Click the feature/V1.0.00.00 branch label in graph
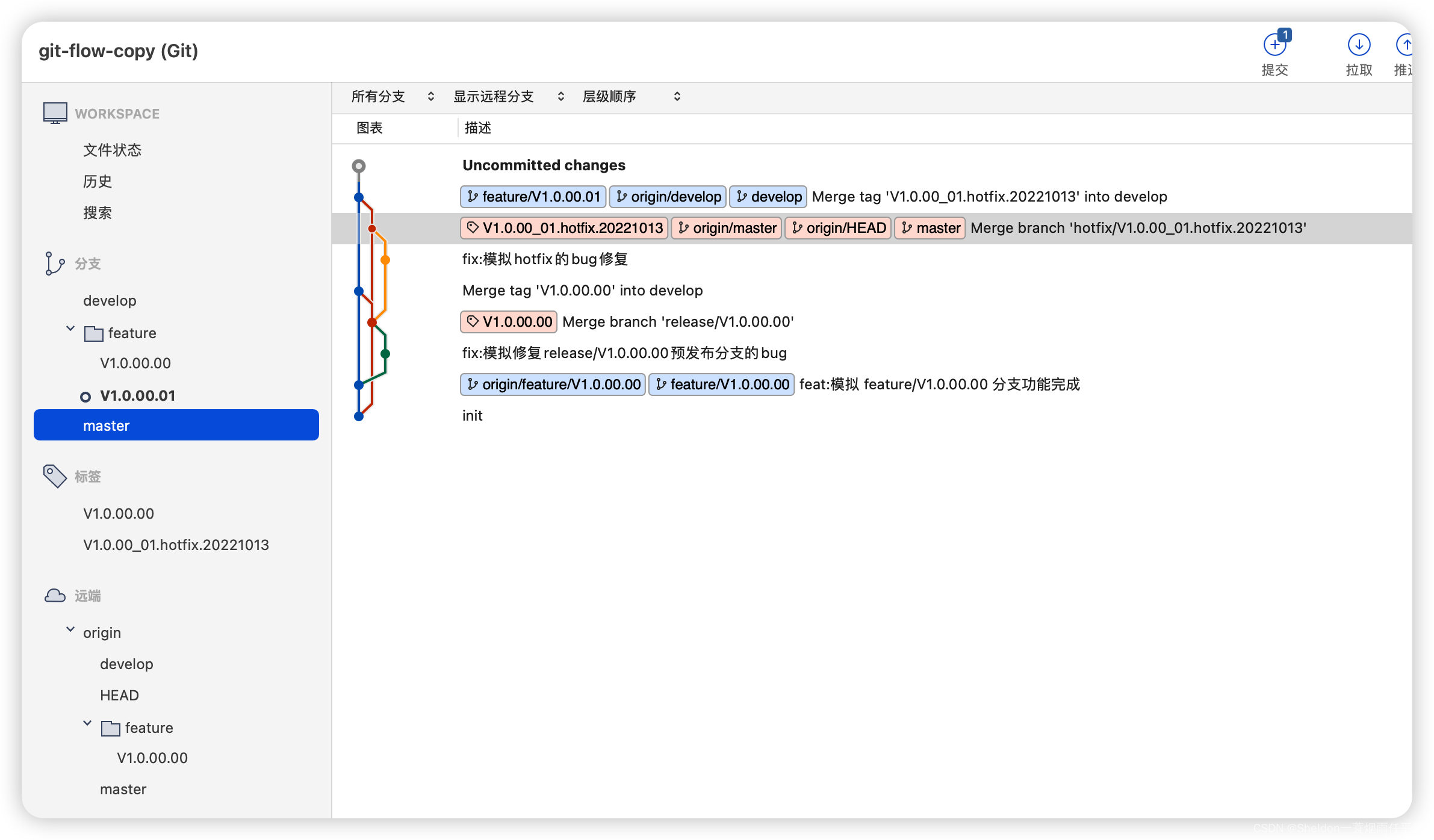1434x840 pixels. coord(722,384)
